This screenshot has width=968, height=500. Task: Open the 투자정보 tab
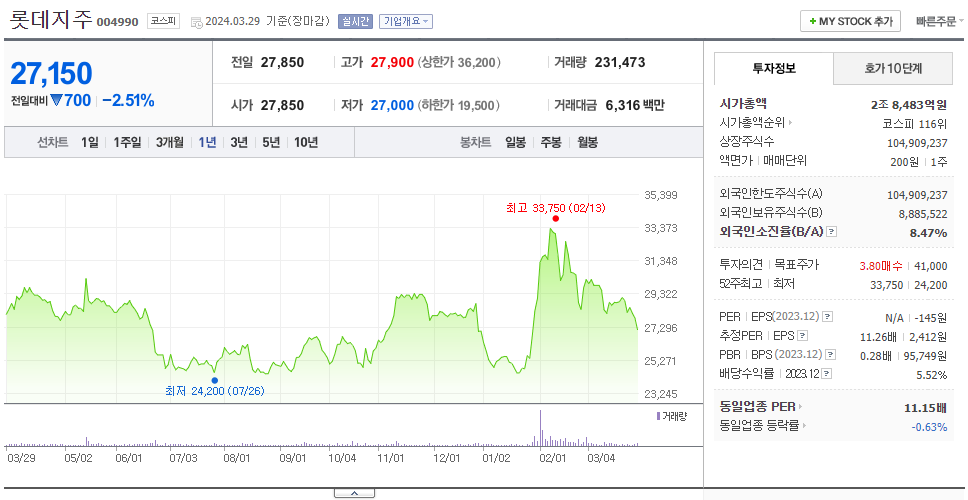tap(774, 69)
